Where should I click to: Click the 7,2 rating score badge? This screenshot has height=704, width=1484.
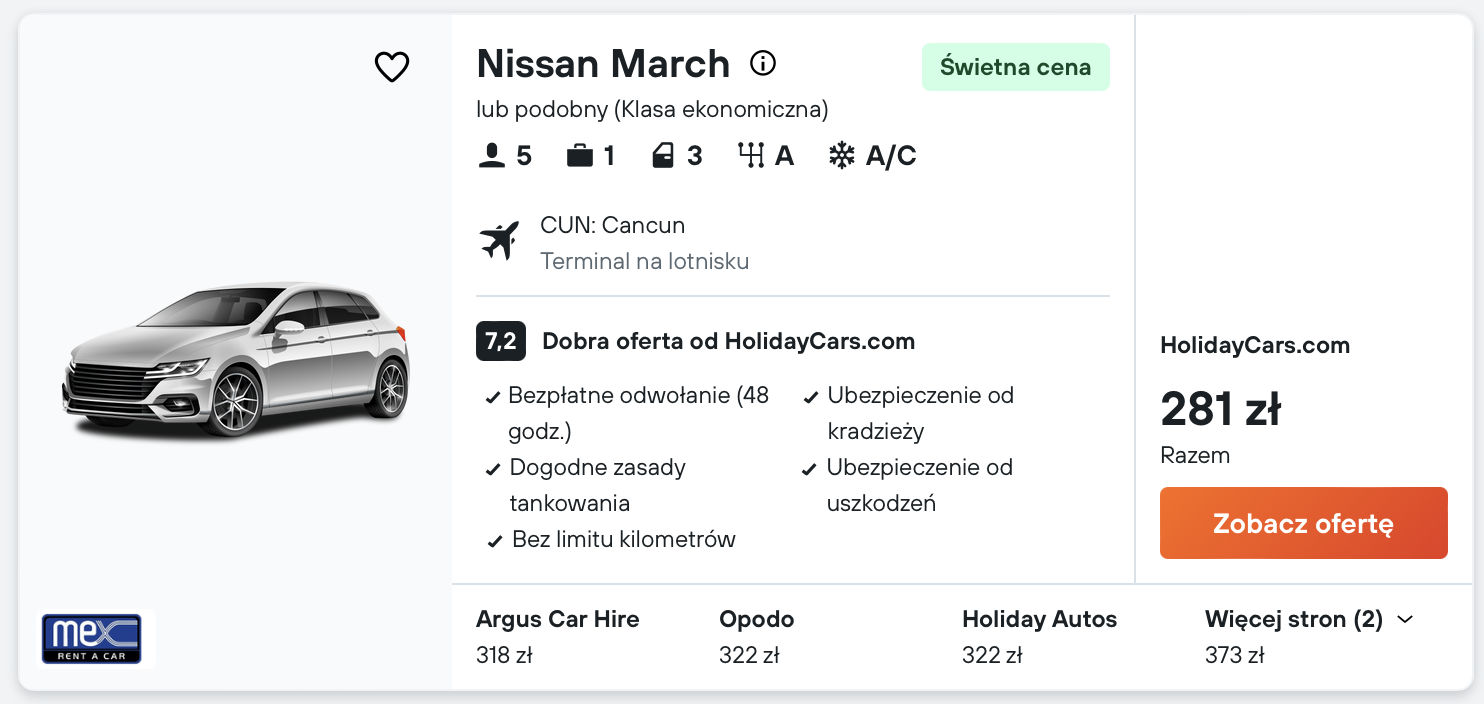pos(500,342)
